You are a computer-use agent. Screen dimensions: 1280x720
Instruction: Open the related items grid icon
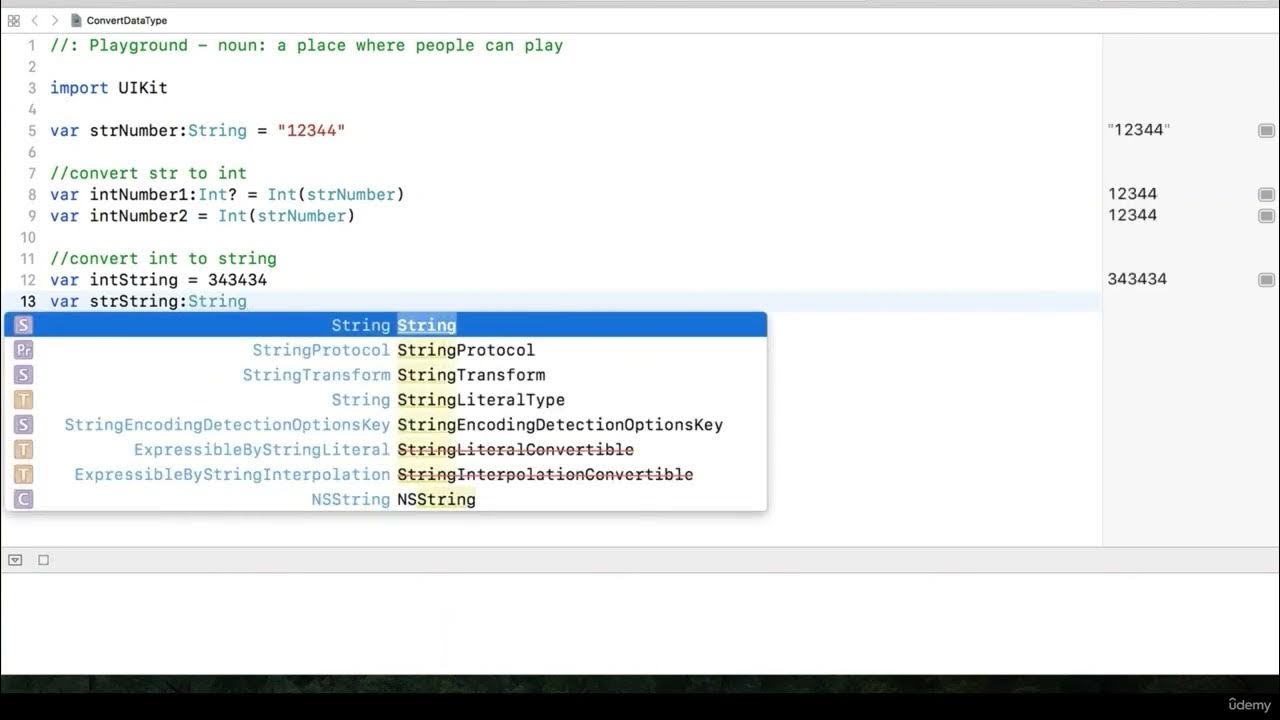pyautogui.click(x=13, y=20)
